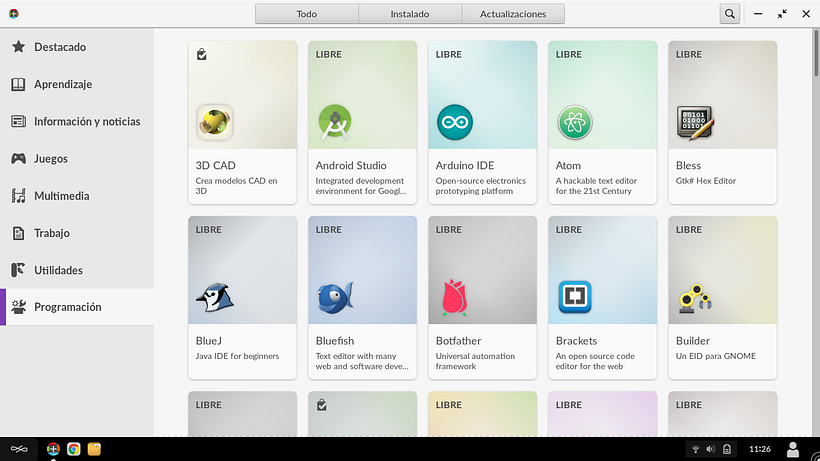This screenshot has height=461, width=820.
Task: Click the Wi-Fi status icon
Action: coord(696,449)
